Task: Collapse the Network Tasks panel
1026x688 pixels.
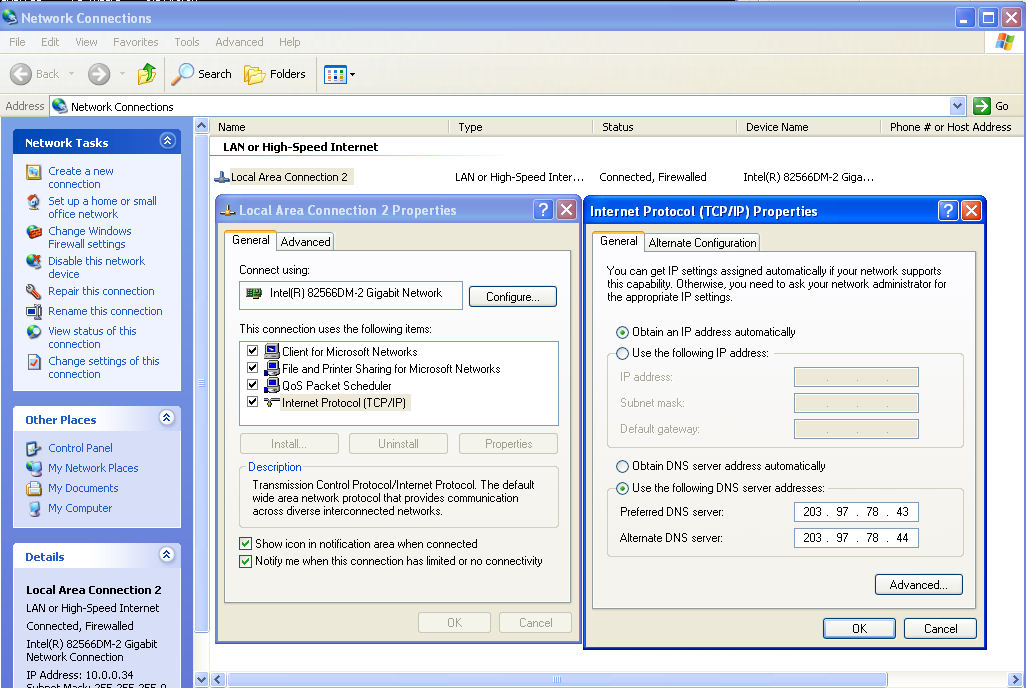Action: [x=167, y=142]
